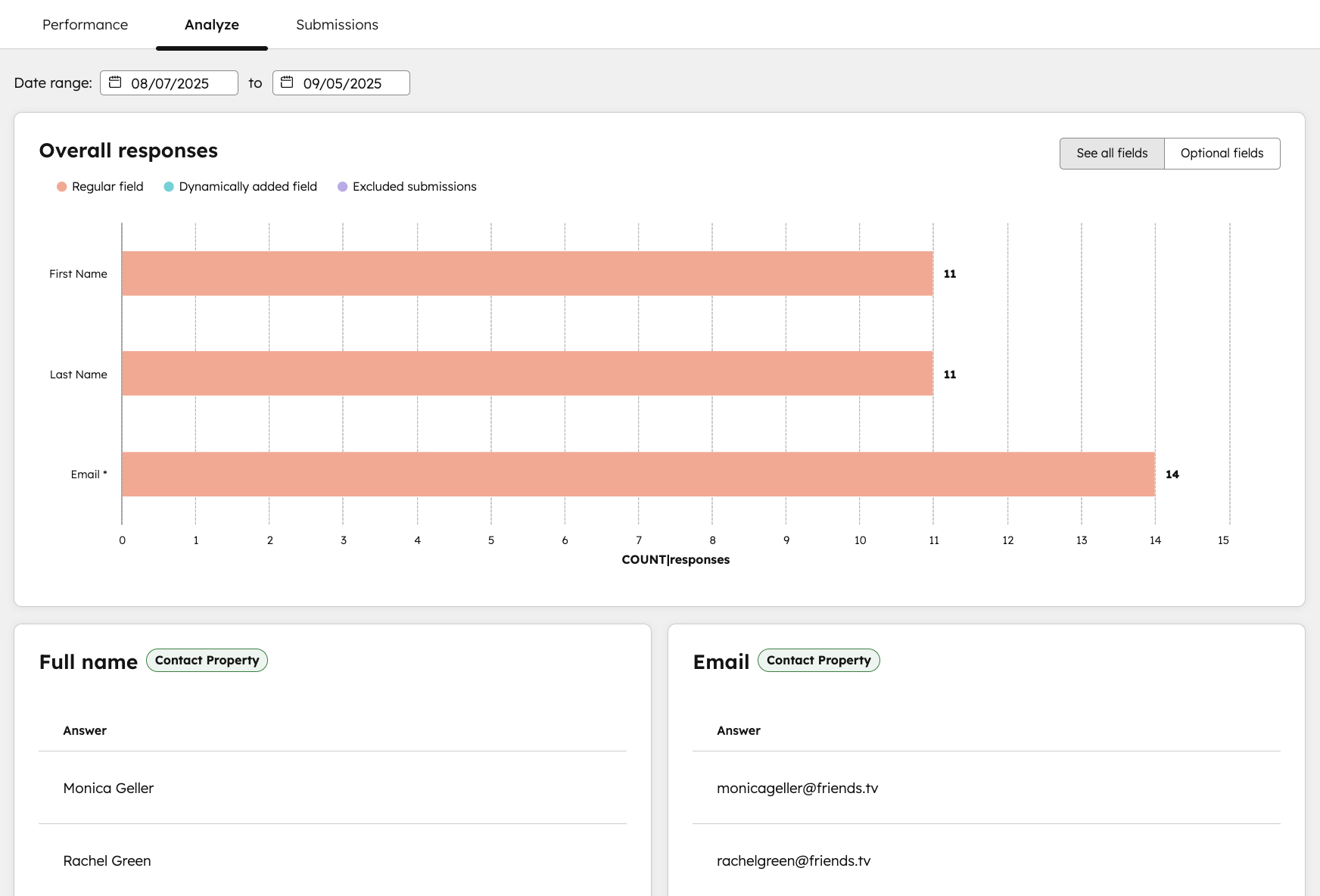Open the start date dropdown field
Viewport: 1320px width, 896px height.
[169, 82]
